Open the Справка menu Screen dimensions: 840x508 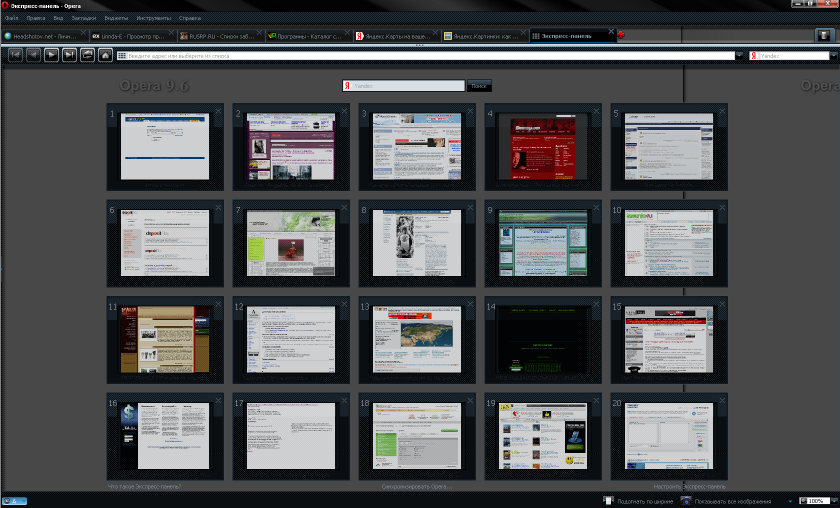(190, 18)
